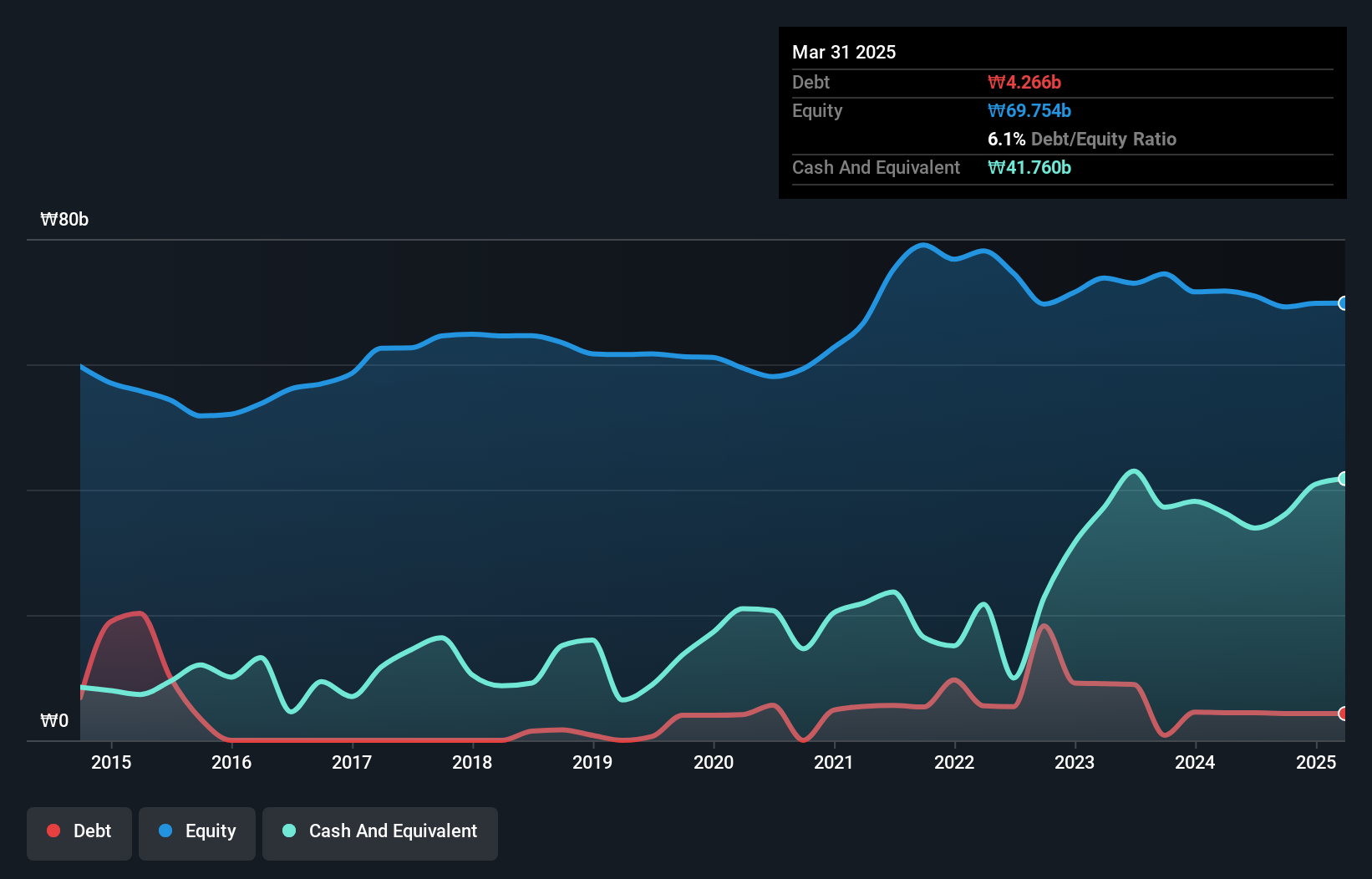The width and height of the screenshot is (1372, 879).
Task: Toggle visibility of the Equity series
Action: click(x=196, y=832)
